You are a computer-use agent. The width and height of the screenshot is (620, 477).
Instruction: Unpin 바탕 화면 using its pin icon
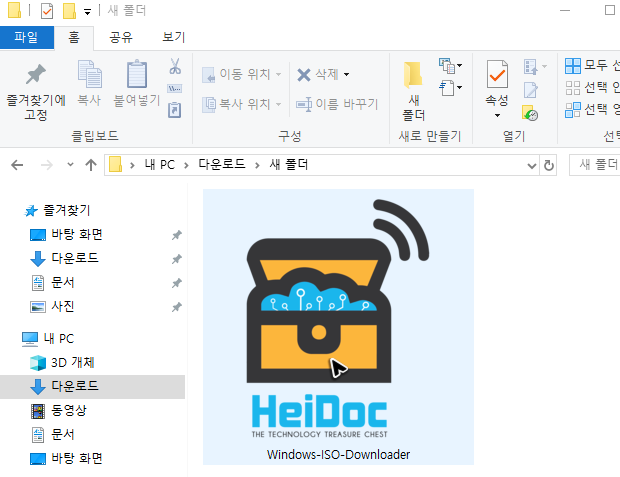[x=177, y=235]
